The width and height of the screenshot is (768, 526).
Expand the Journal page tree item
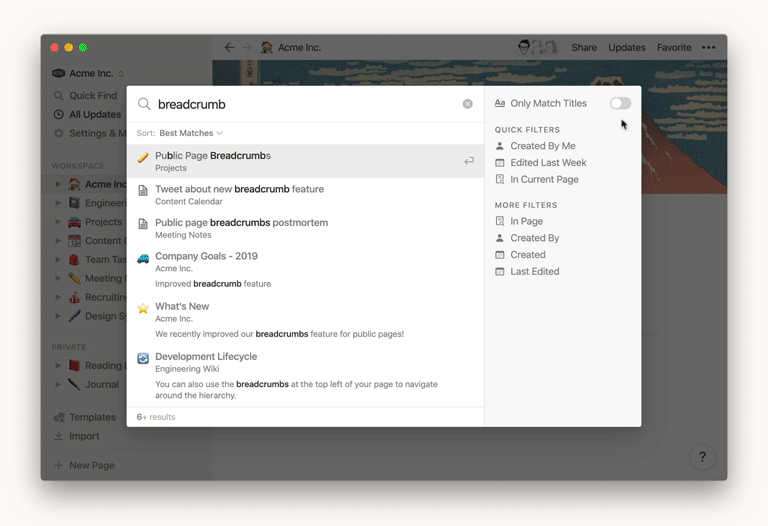58,384
